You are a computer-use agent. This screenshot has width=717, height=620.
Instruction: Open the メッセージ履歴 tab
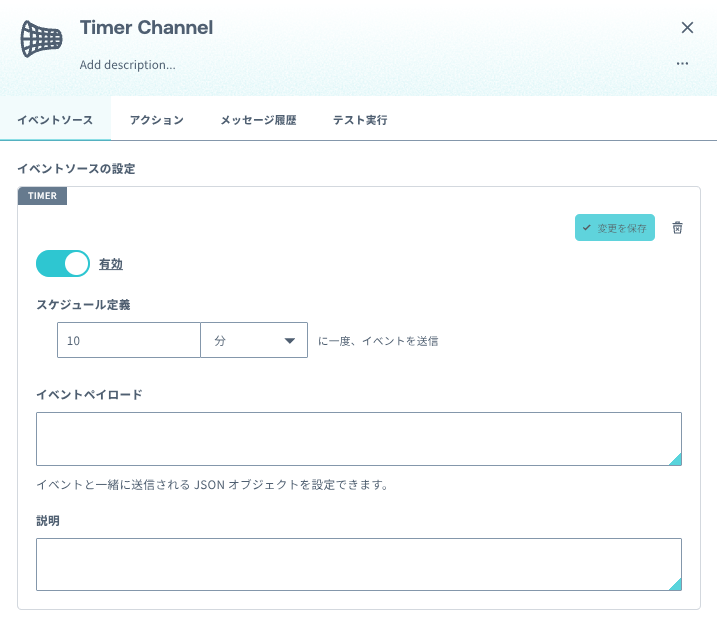click(x=258, y=120)
